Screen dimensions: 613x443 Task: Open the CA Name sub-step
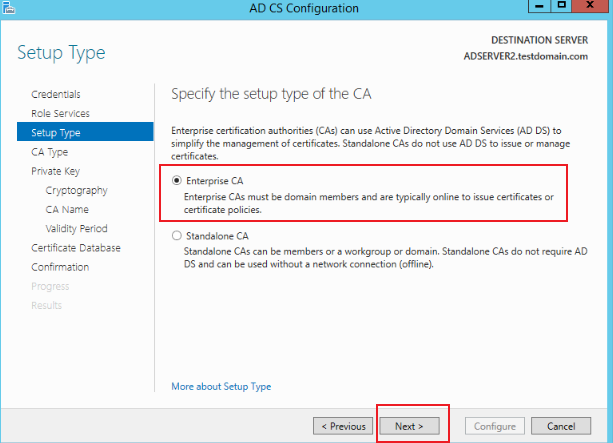67,209
